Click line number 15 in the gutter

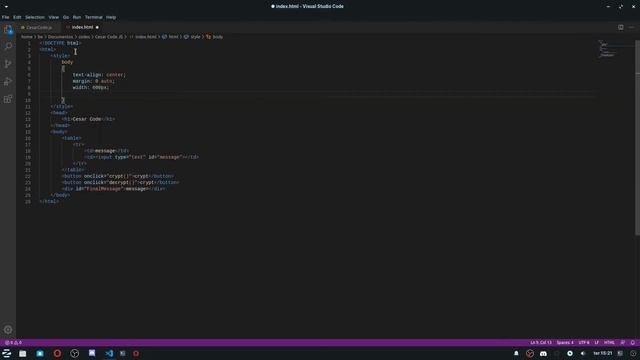coord(28,132)
